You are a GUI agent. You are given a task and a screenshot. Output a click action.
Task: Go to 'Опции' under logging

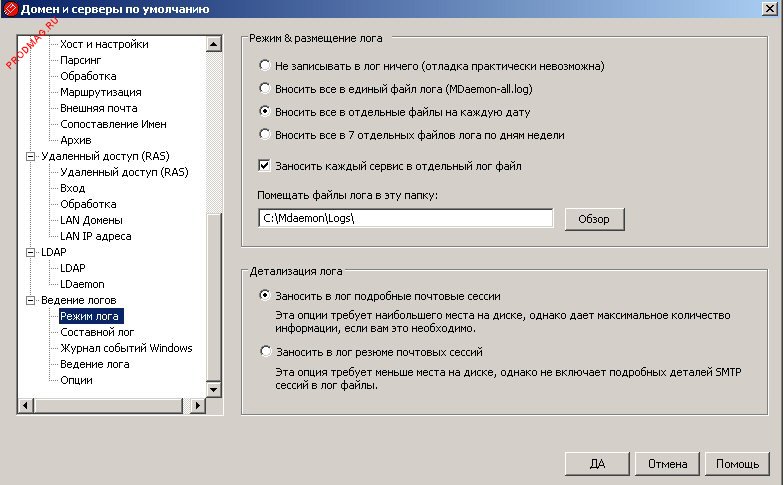point(76,380)
